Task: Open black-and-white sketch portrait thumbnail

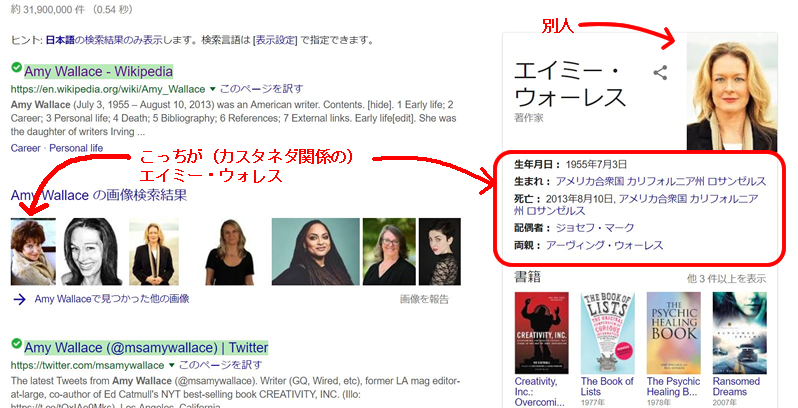Action: point(92,251)
